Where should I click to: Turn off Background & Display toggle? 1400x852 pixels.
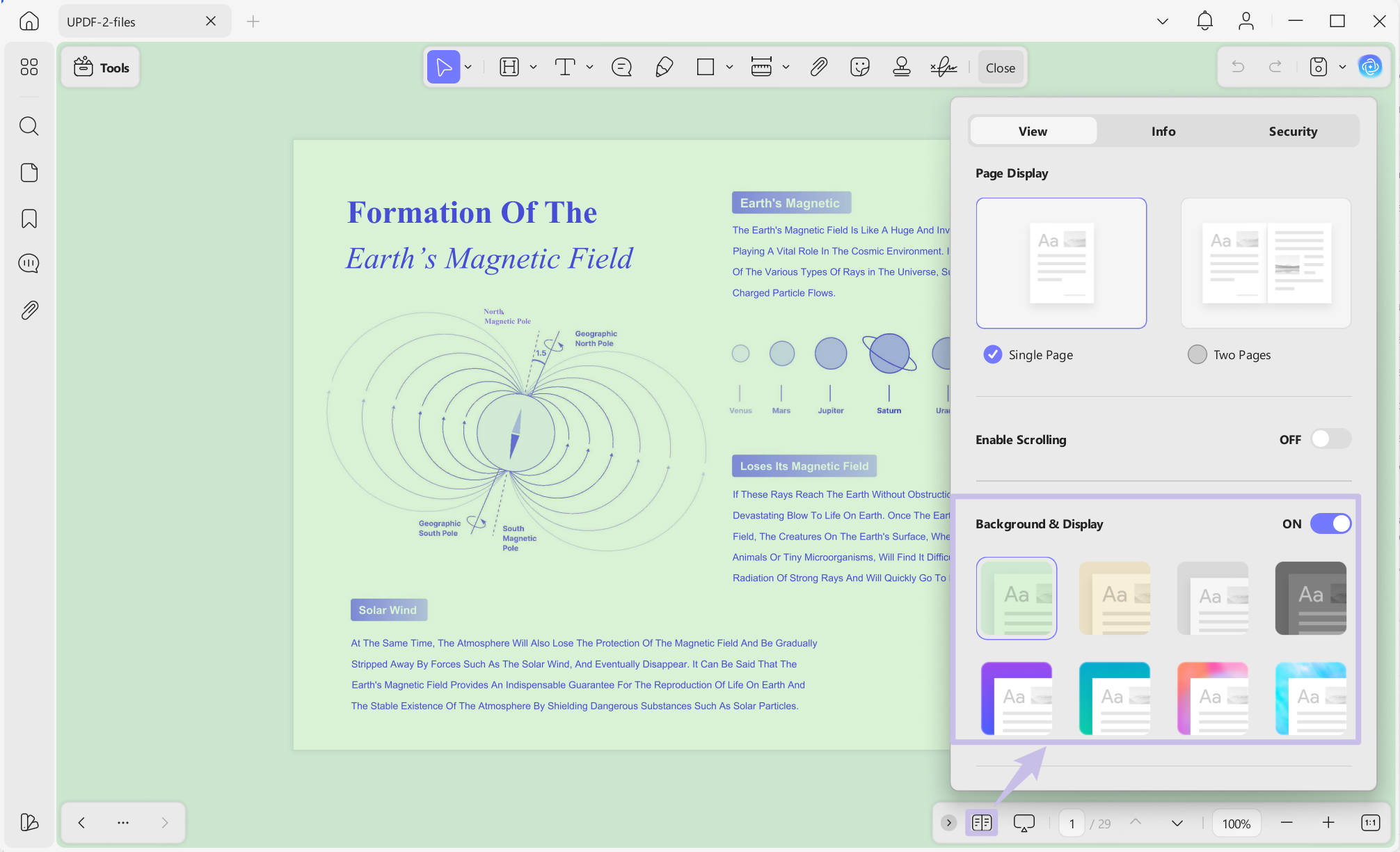(1330, 523)
